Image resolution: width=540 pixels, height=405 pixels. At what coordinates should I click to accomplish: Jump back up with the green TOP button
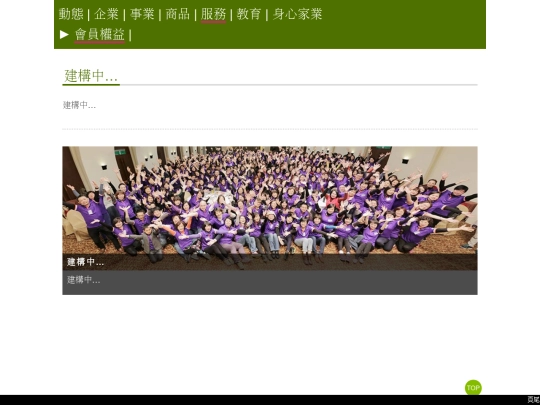(x=473, y=387)
